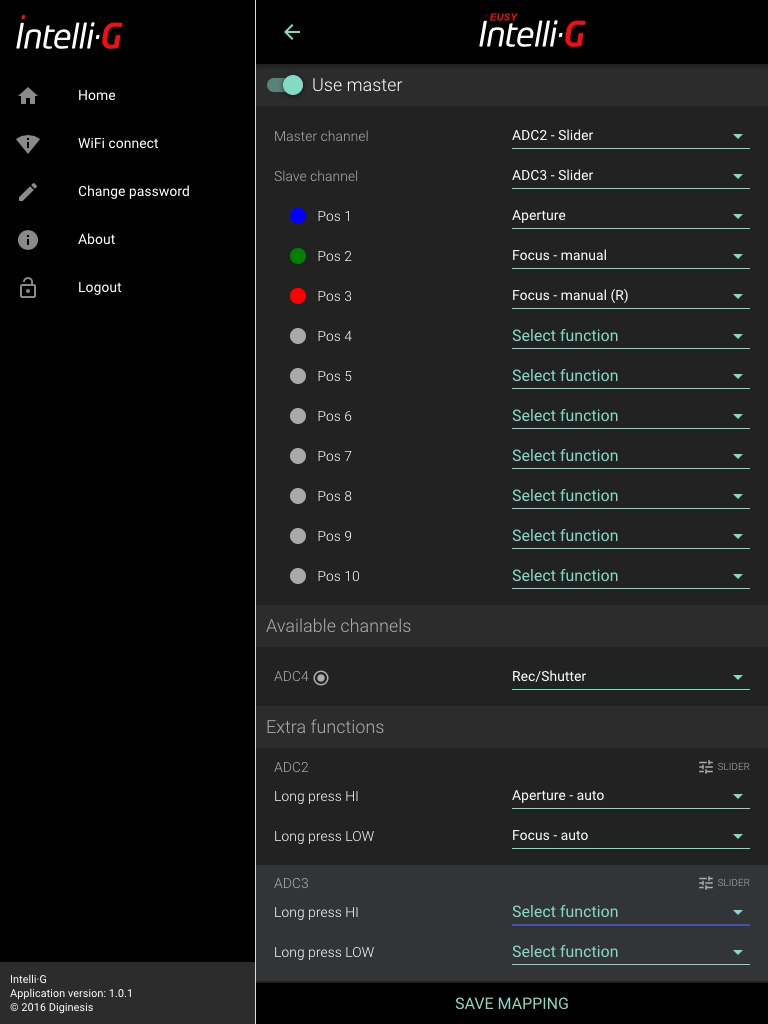Go to WiFi connect menu item
This screenshot has width=768, height=1024.
coord(118,144)
